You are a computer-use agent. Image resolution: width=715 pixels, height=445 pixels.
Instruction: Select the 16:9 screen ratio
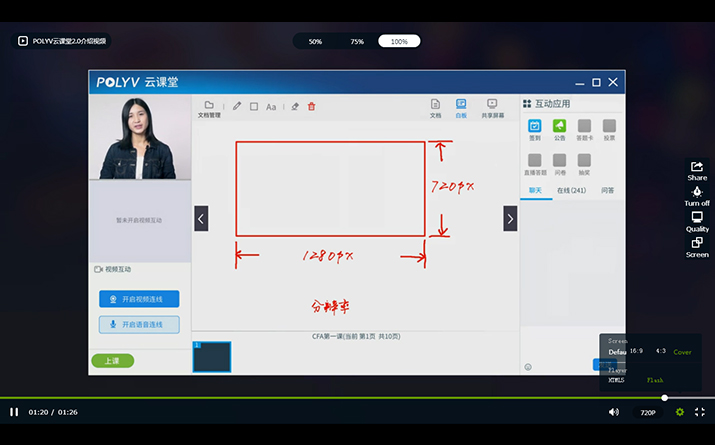636,352
